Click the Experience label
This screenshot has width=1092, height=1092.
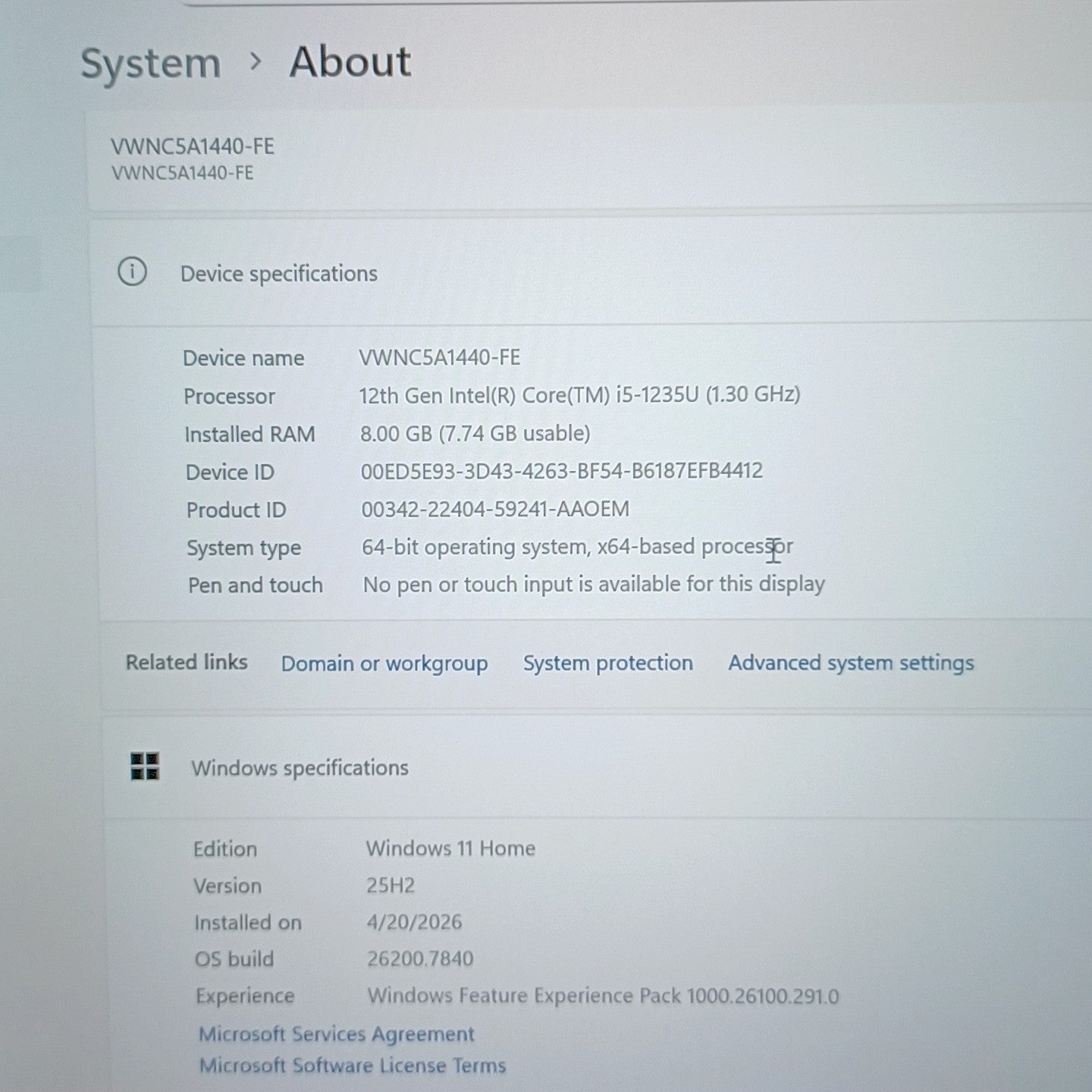[245, 996]
